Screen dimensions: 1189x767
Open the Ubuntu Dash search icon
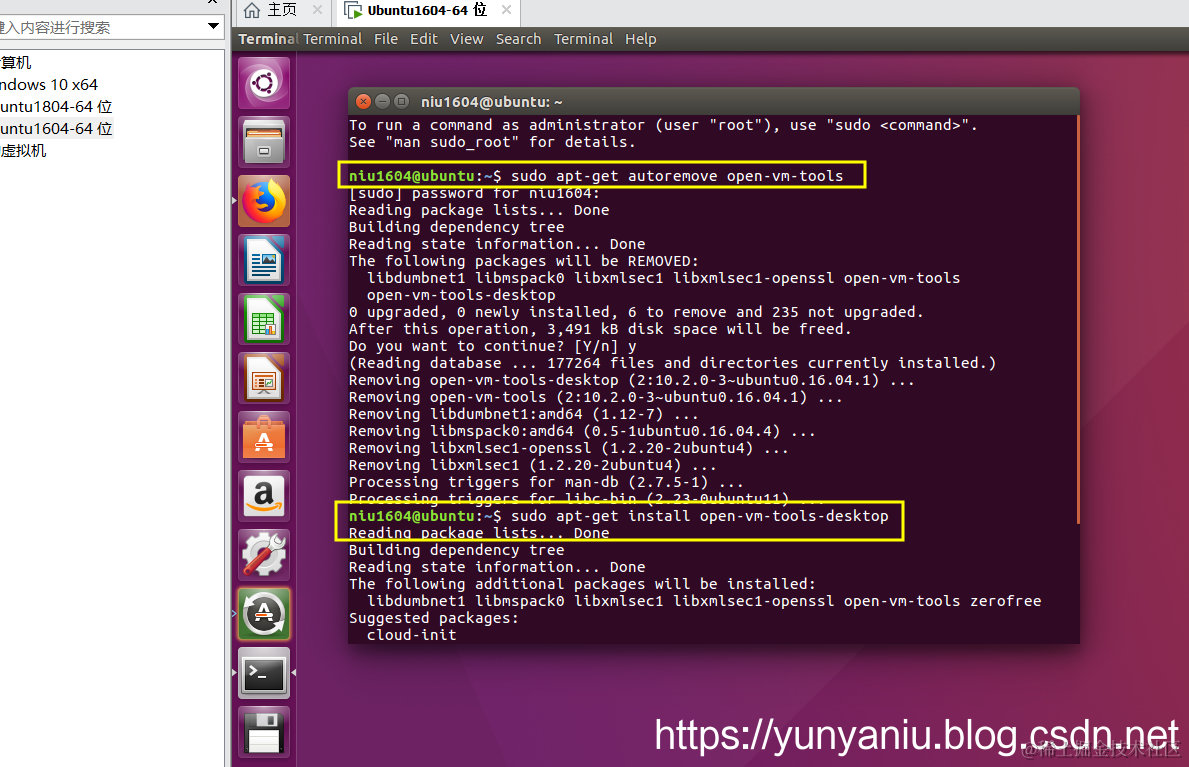(x=264, y=82)
